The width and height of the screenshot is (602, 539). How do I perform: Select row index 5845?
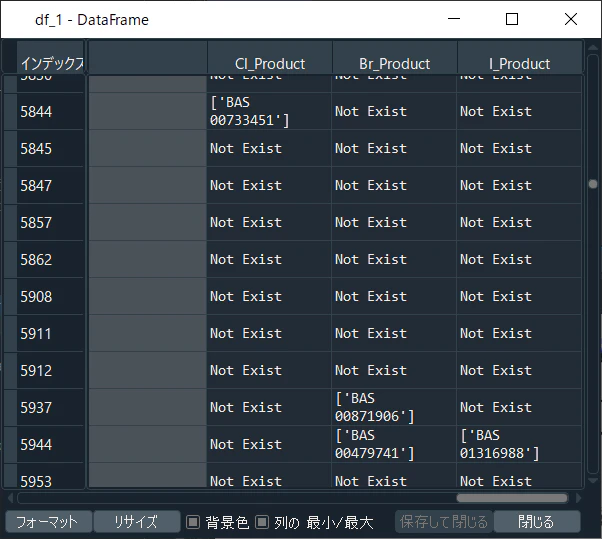pos(50,148)
